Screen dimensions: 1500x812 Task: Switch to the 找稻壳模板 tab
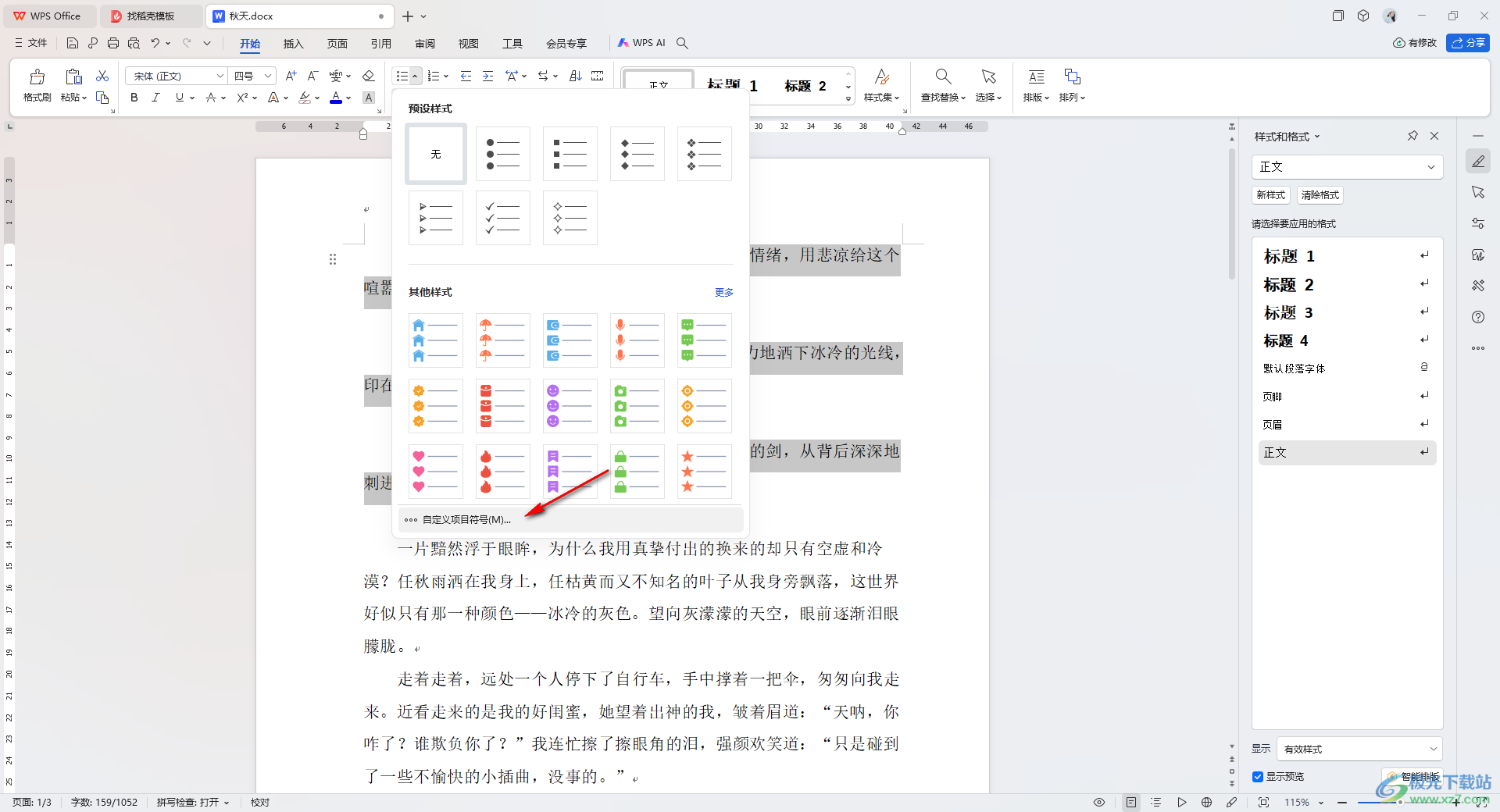(151, 16)
